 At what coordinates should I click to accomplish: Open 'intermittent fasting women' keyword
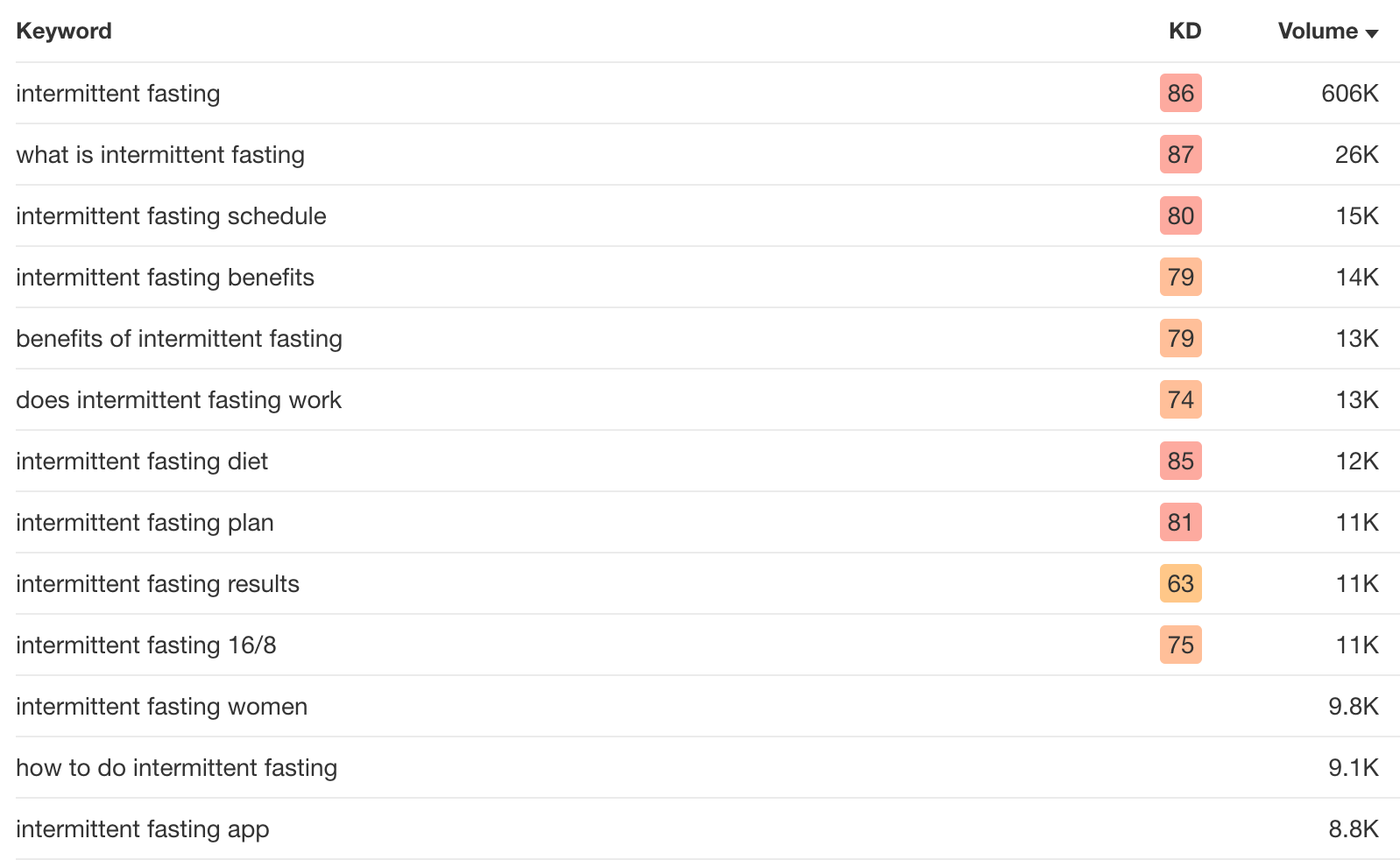(162, 707)
